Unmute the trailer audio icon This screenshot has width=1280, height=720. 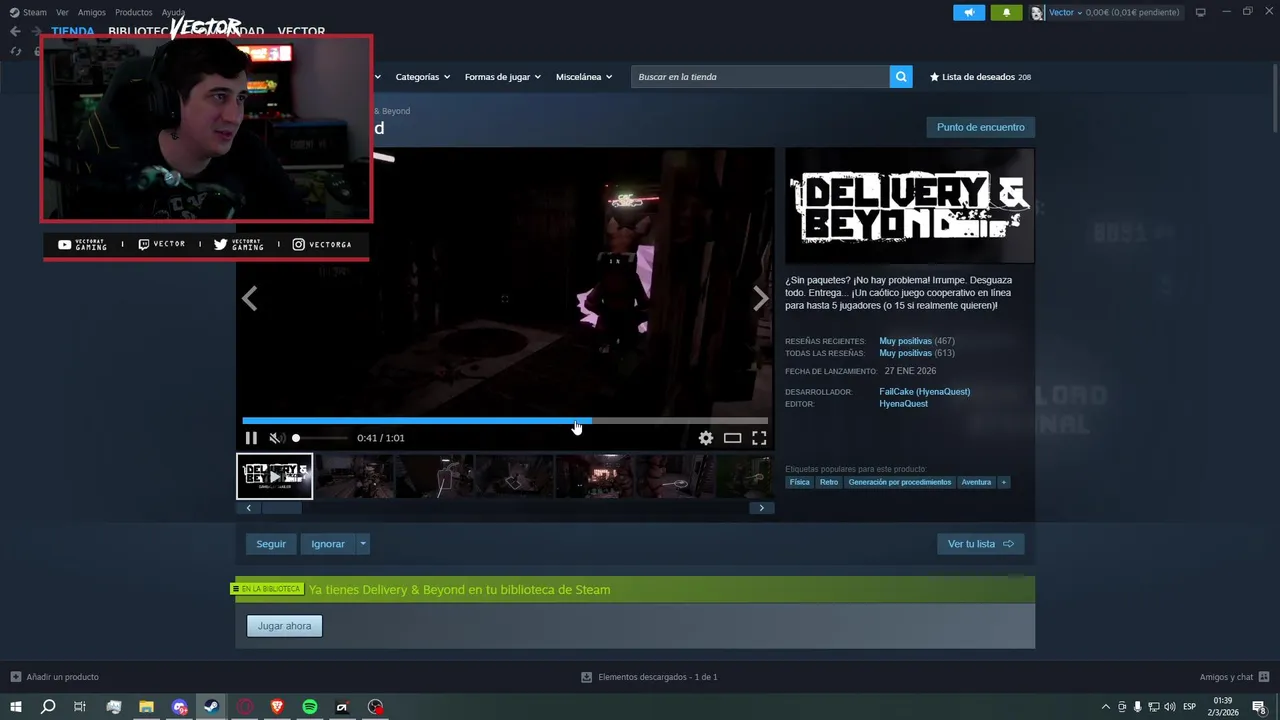click(277, 438)
